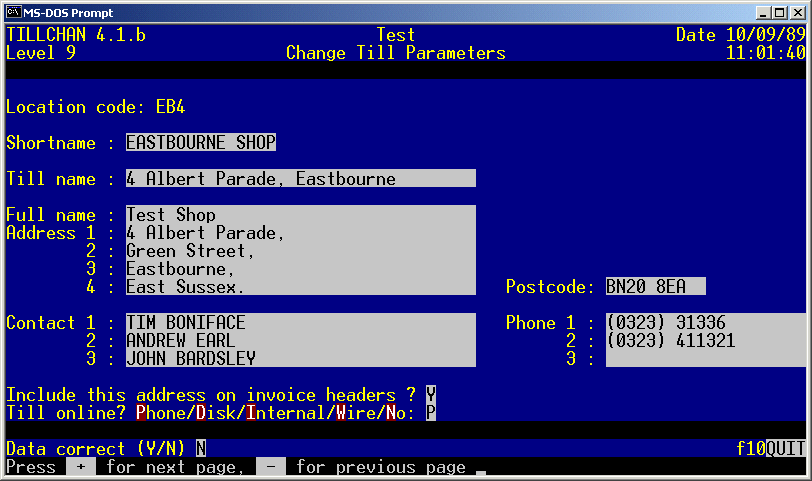Click Contact 3 JOHN BARDSLEY field
This screenshot has width=812, height=481.
coord(300,359)
